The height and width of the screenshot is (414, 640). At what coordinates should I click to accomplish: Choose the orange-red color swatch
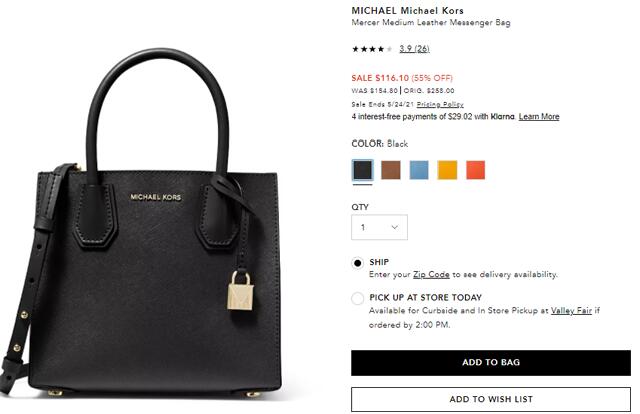pos(475,170)
